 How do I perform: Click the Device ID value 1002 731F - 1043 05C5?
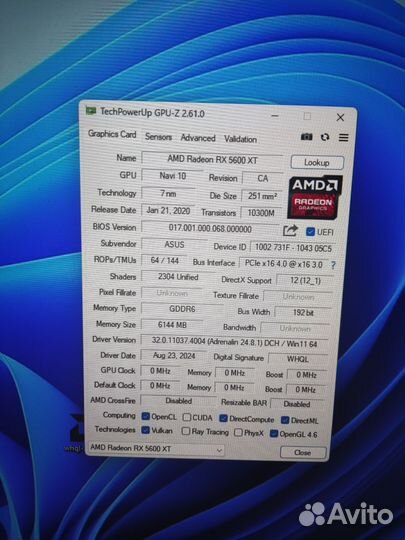pyautogui.click(x=293, y=248)
